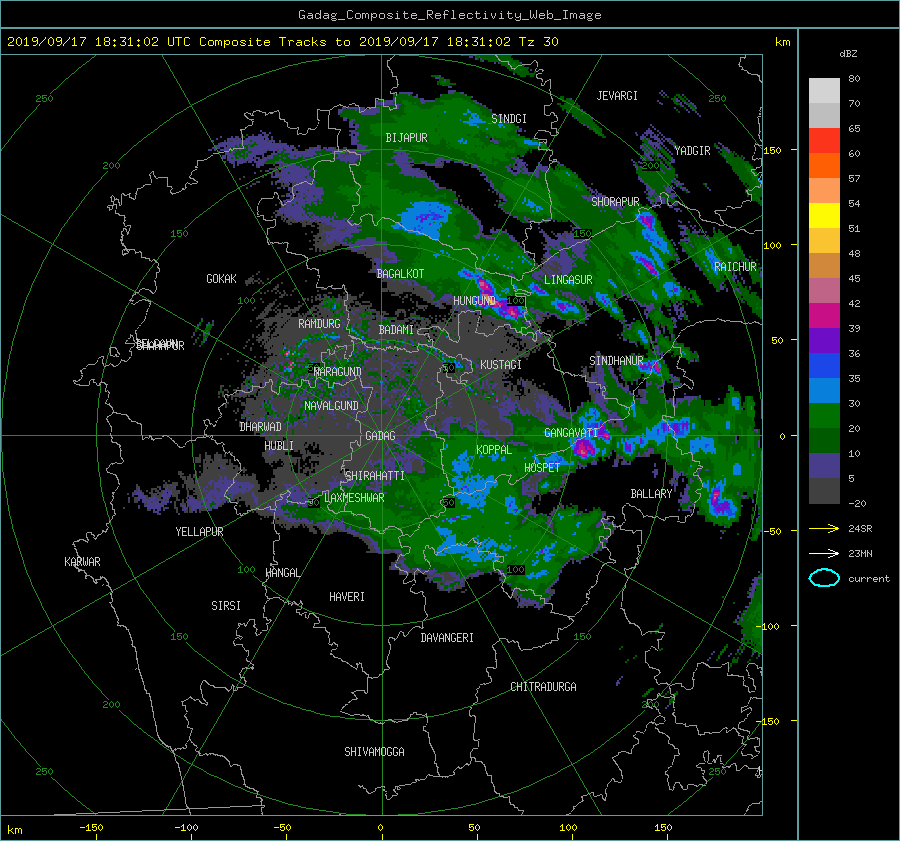Click the SHIVAMOGGA city label
900x841 pixels.
[374, 752]
